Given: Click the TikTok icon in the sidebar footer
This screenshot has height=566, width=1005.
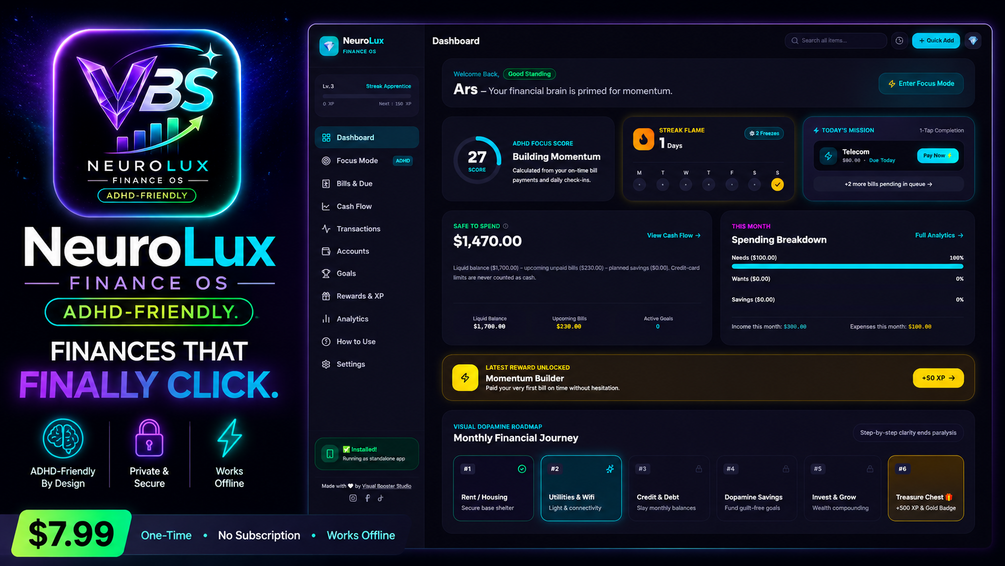Looking at the screenshot, I should coord(380,498).
